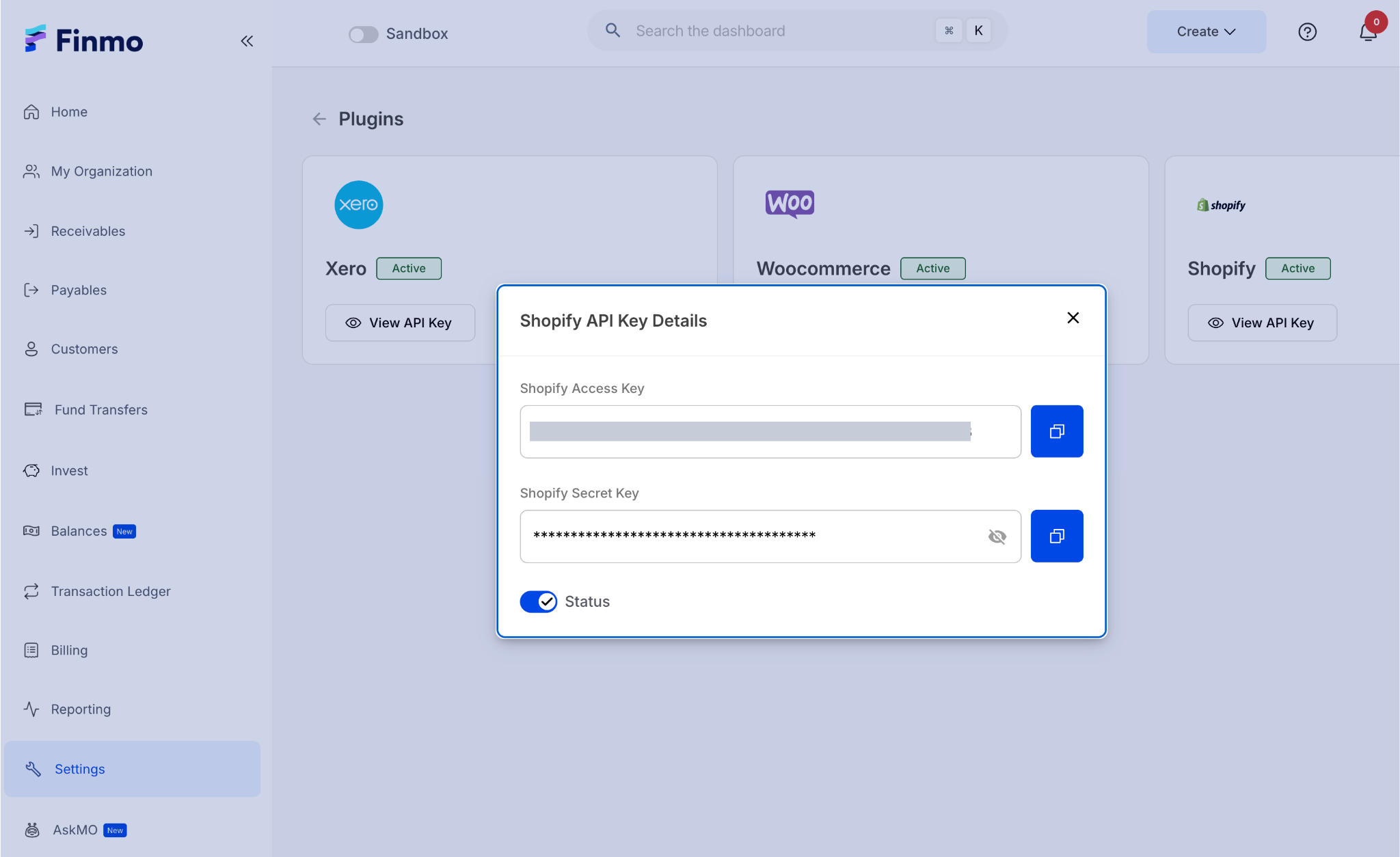Click the Invest piggy bank icon
Viewport: 1400px width, 857px height.
click(x=31, y=470)
